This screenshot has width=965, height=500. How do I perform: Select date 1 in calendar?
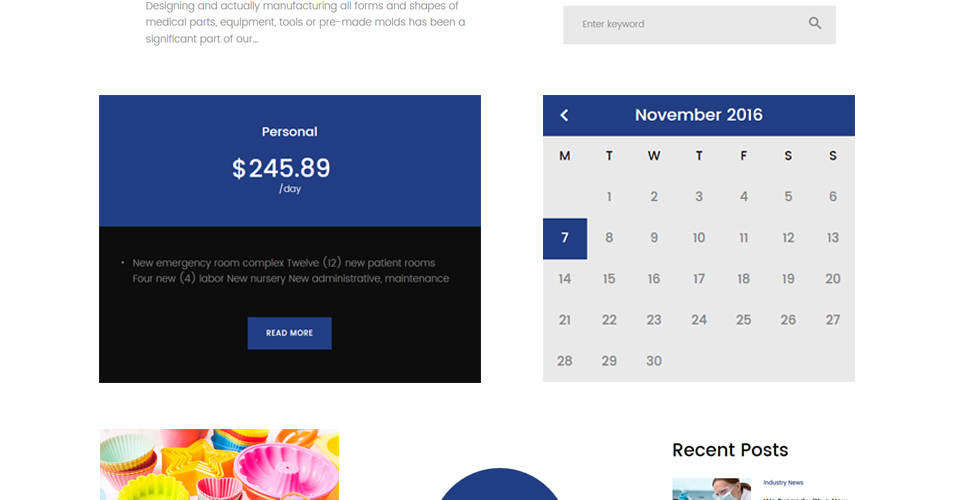pyautogui.click(x=609, y=196)
